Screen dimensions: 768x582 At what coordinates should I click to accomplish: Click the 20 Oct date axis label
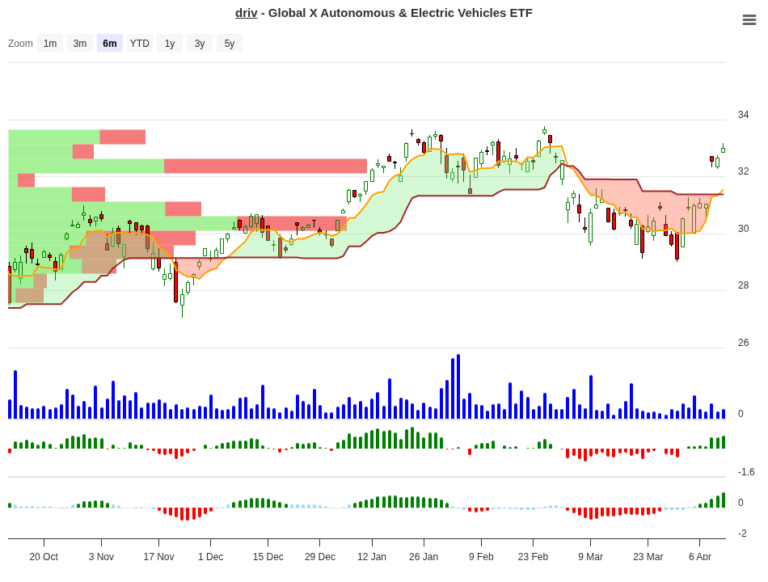(44, 557)
